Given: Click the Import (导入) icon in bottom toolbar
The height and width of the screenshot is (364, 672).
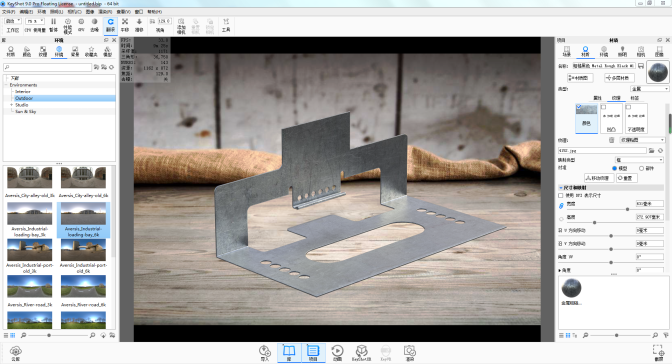Looking at the screenshot, I should [265, 353].
